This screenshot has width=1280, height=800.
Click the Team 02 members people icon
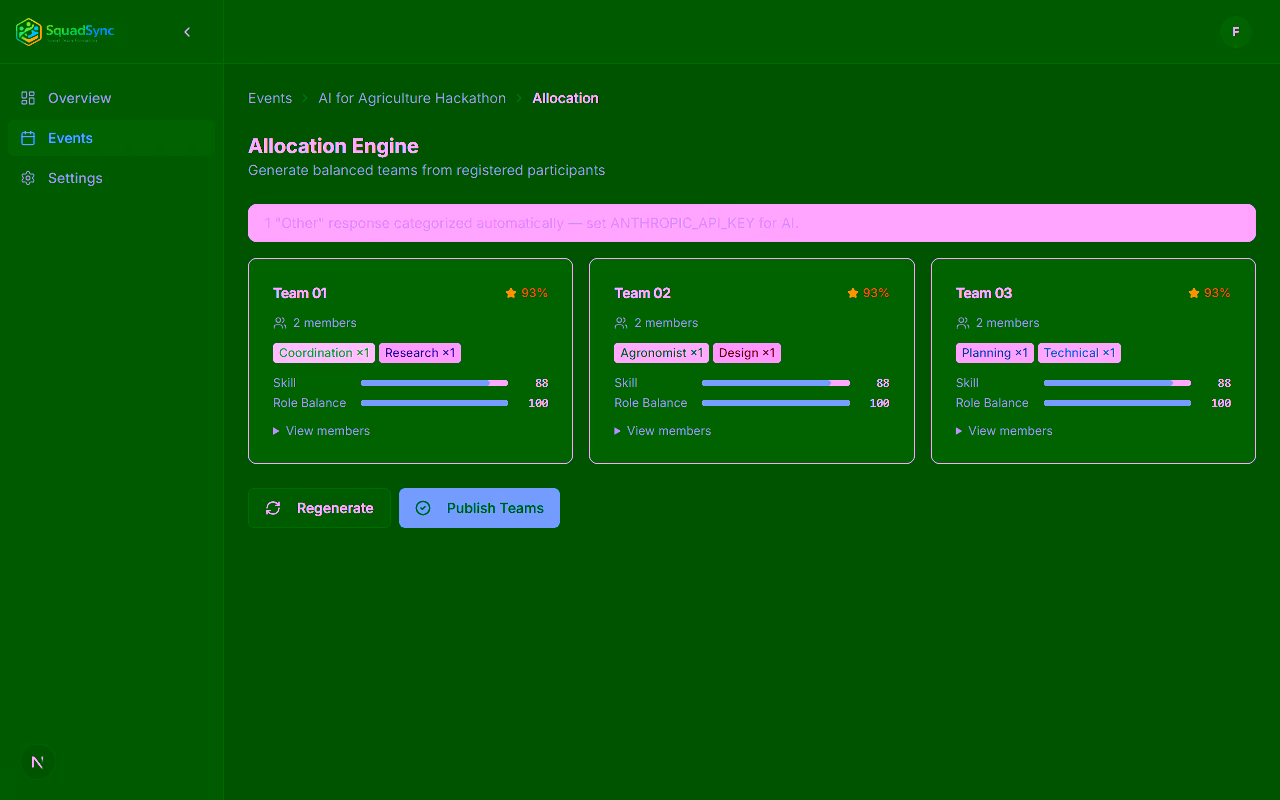point(621,323)
